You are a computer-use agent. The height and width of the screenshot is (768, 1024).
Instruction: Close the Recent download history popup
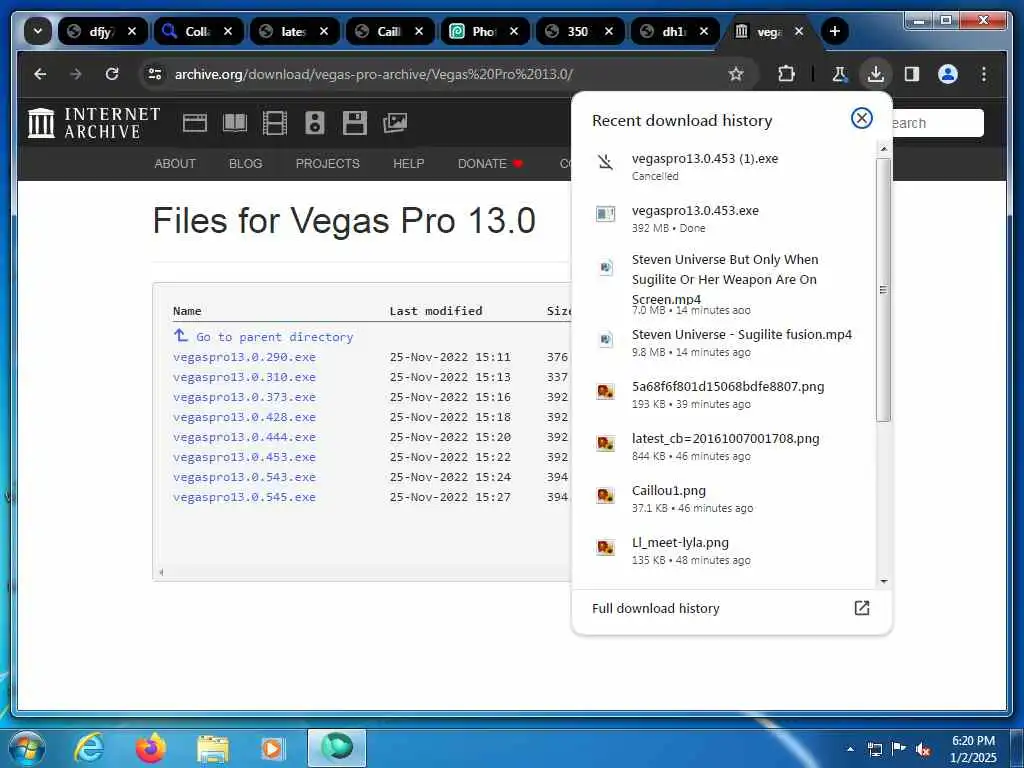[x=861, y=118]
